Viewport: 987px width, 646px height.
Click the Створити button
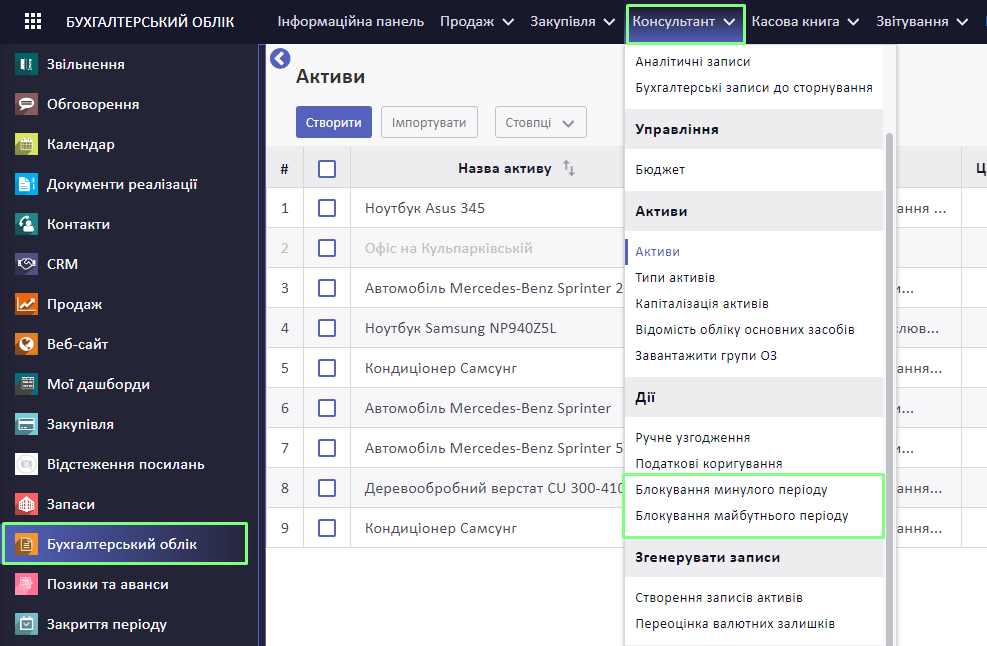[334, 122]
